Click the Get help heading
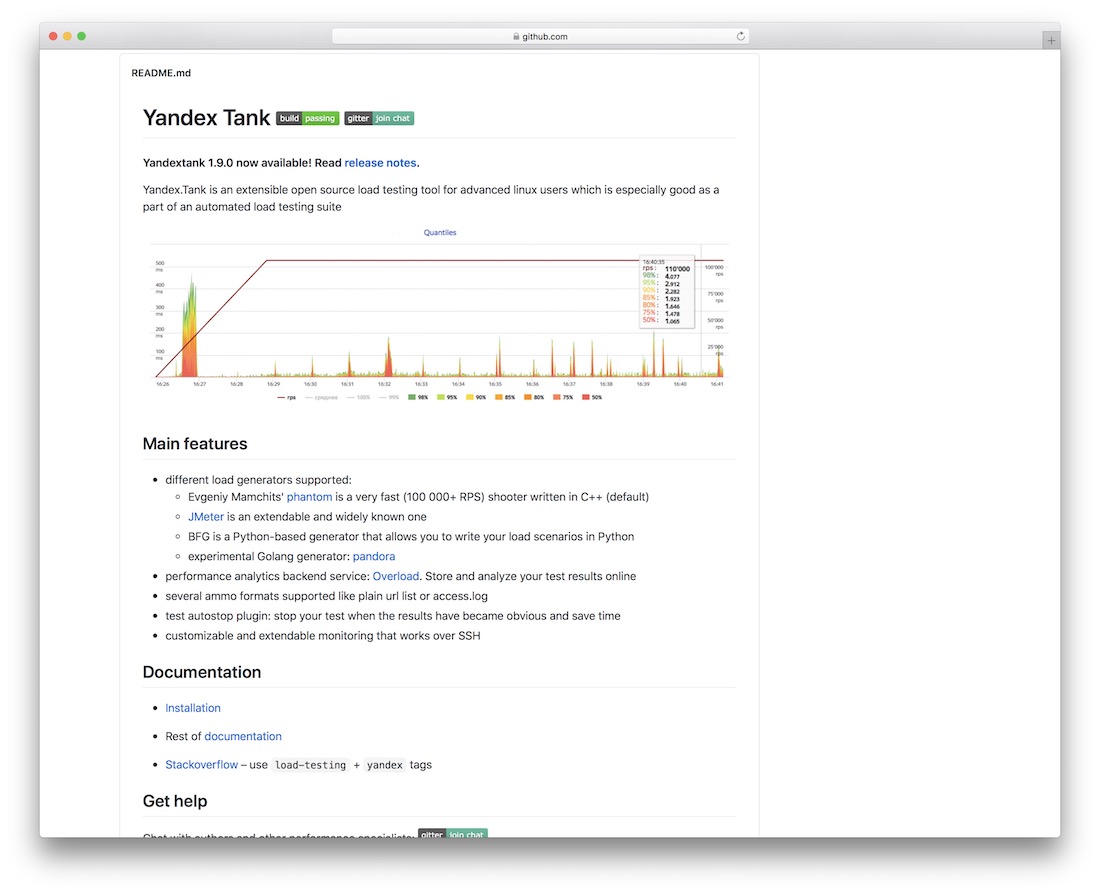The width and height of the screenshot is (1100, 894). pyautogui.click(x=175, y=801)
